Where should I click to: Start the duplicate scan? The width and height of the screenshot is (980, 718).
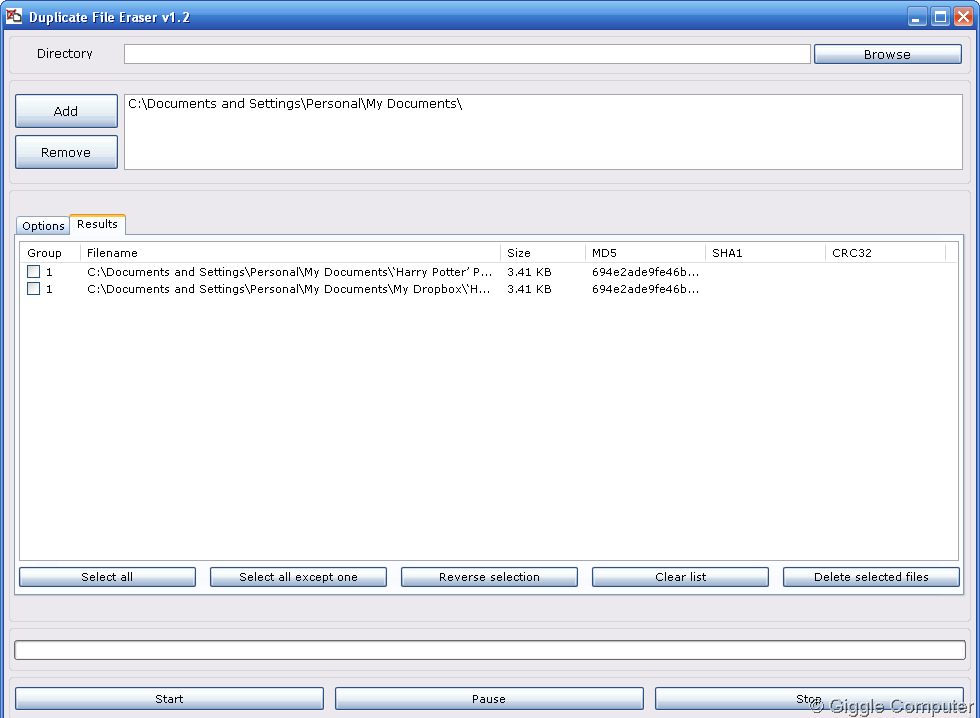coord(169,699)
